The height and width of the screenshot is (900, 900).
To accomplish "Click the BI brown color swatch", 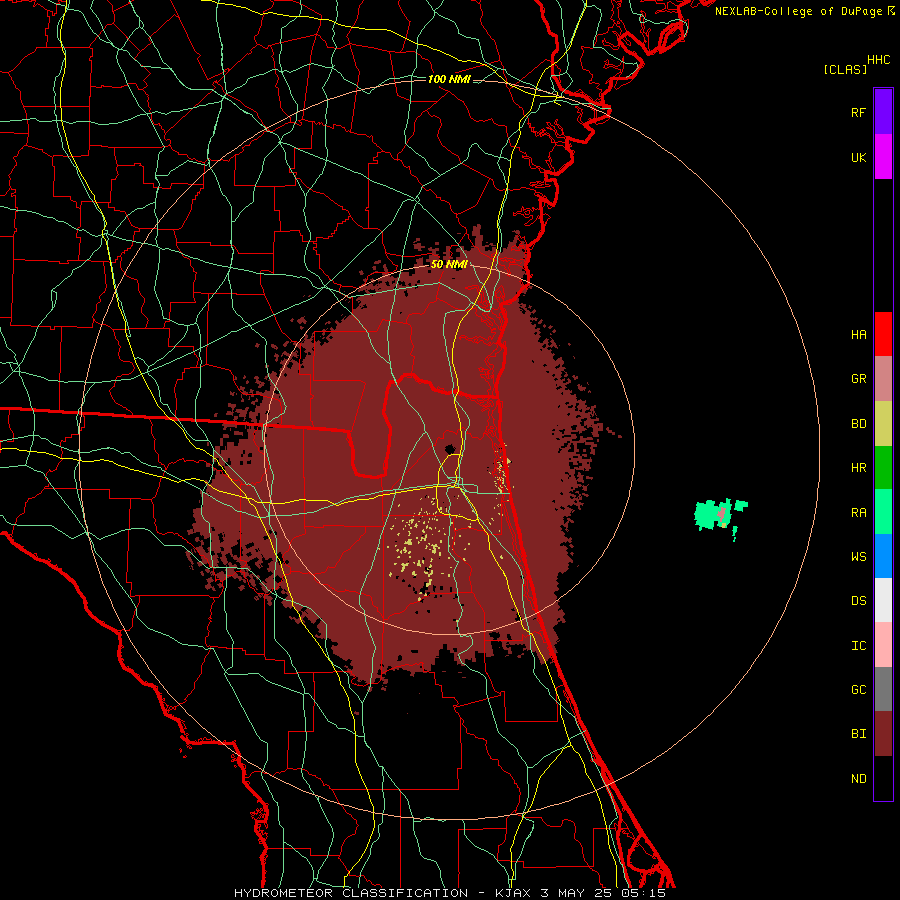I will point(883,734).
